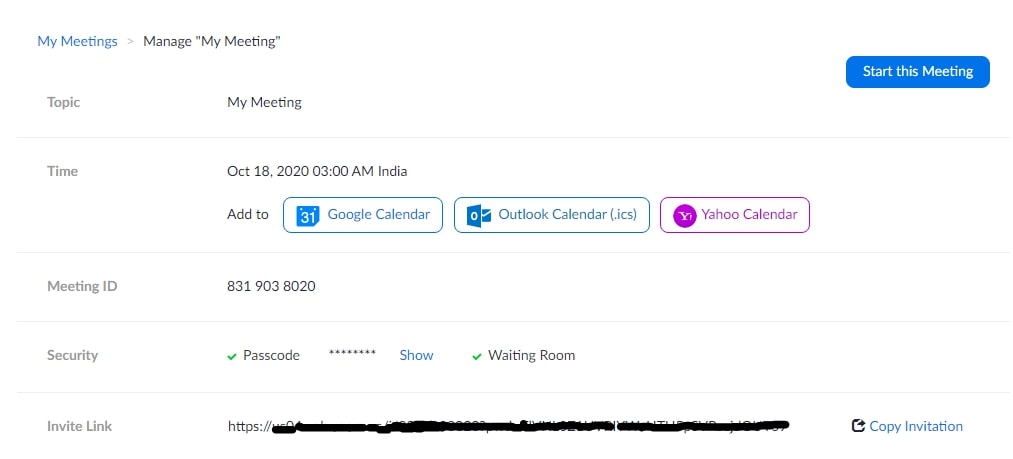Click the Google Calendar icon
This screenshot has height=459, width=1013.
[x=308, y=215]
